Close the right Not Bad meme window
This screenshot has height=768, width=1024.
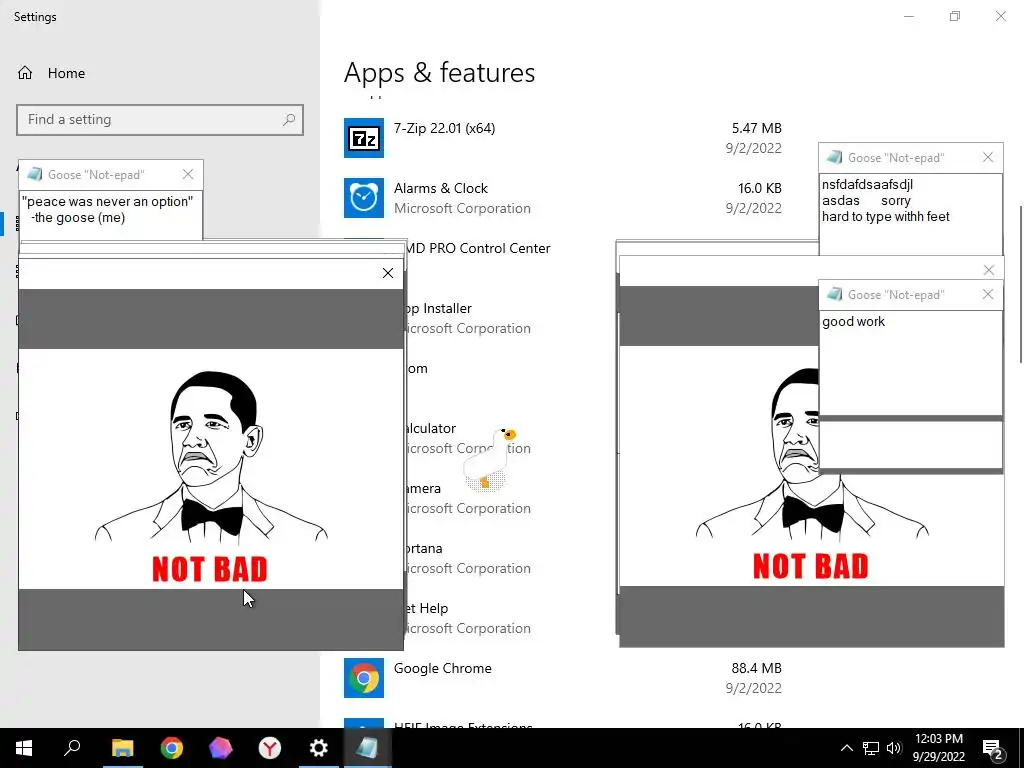989,270
